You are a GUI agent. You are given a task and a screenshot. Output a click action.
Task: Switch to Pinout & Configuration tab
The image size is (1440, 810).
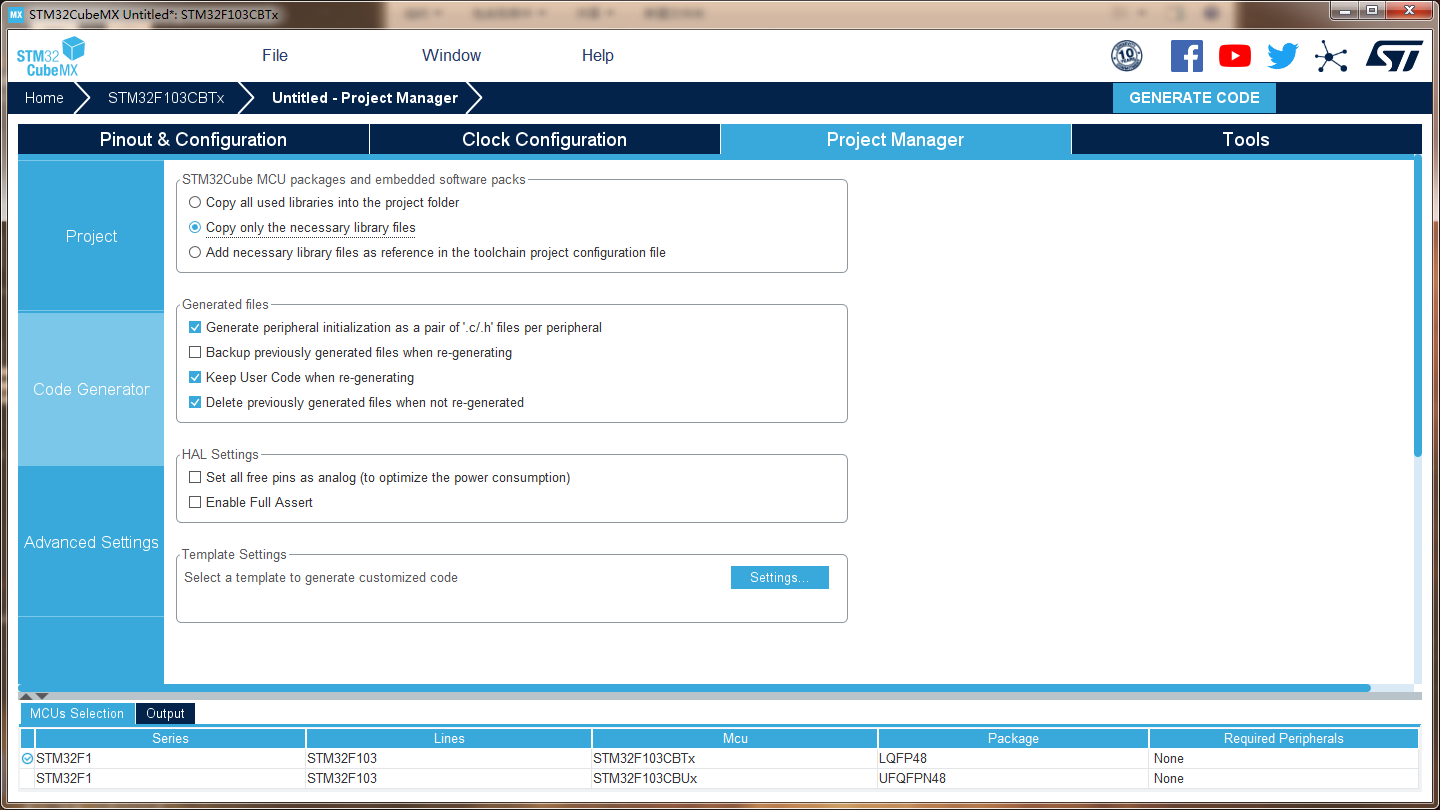click(x=193, y=139)
